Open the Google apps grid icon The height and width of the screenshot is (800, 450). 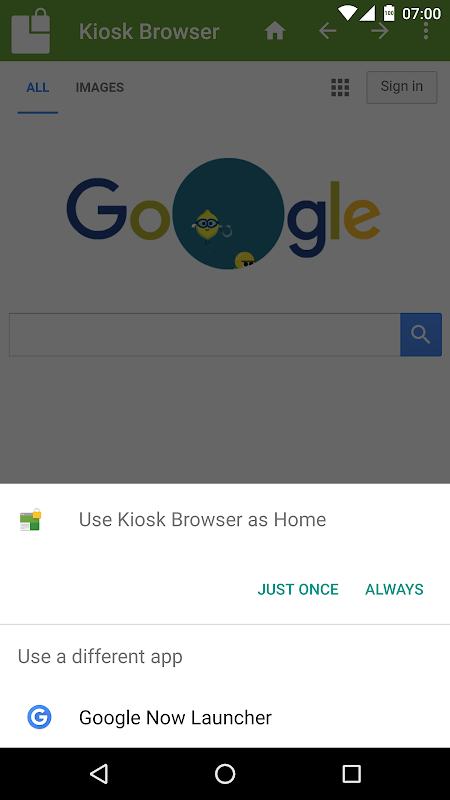pyautogui.click(x=340, y=87)
